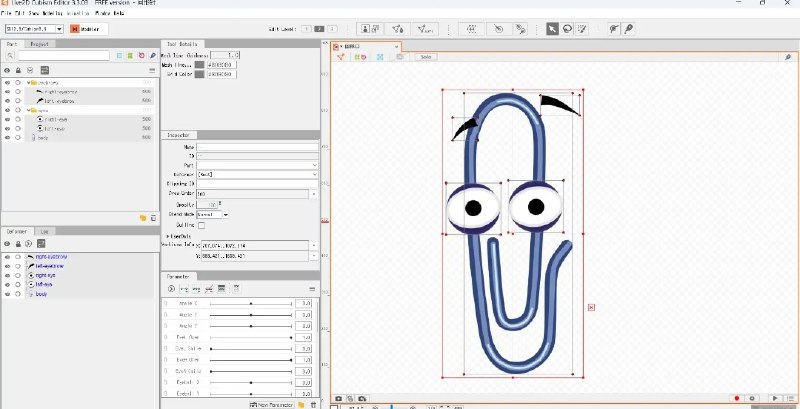Click the red X marker beside the canvas
The height and width of the screenshot is (409, 800).
[591, 308]
